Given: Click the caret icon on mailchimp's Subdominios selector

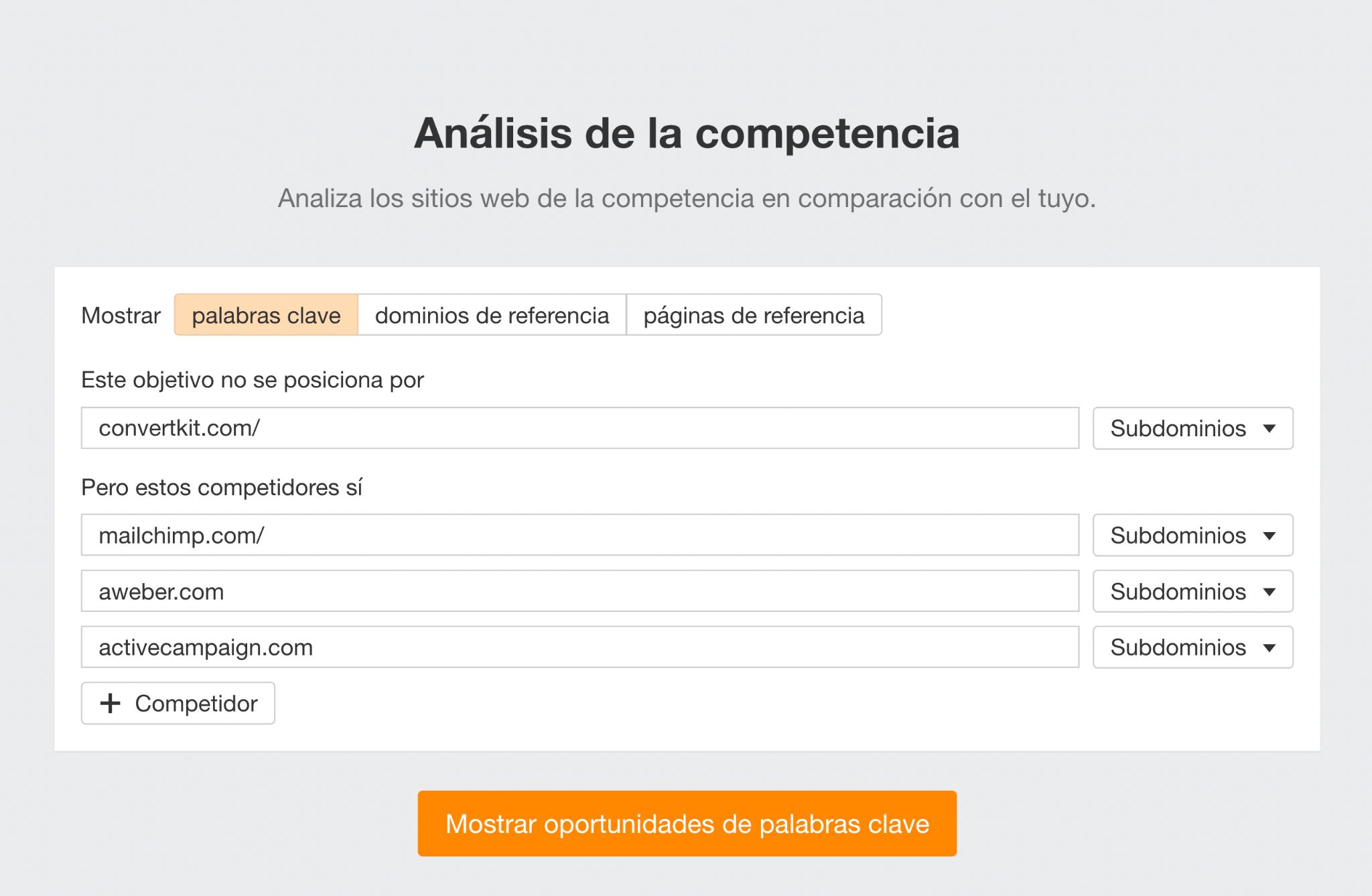Looking at the screenshot, I should coord(1269,536).
